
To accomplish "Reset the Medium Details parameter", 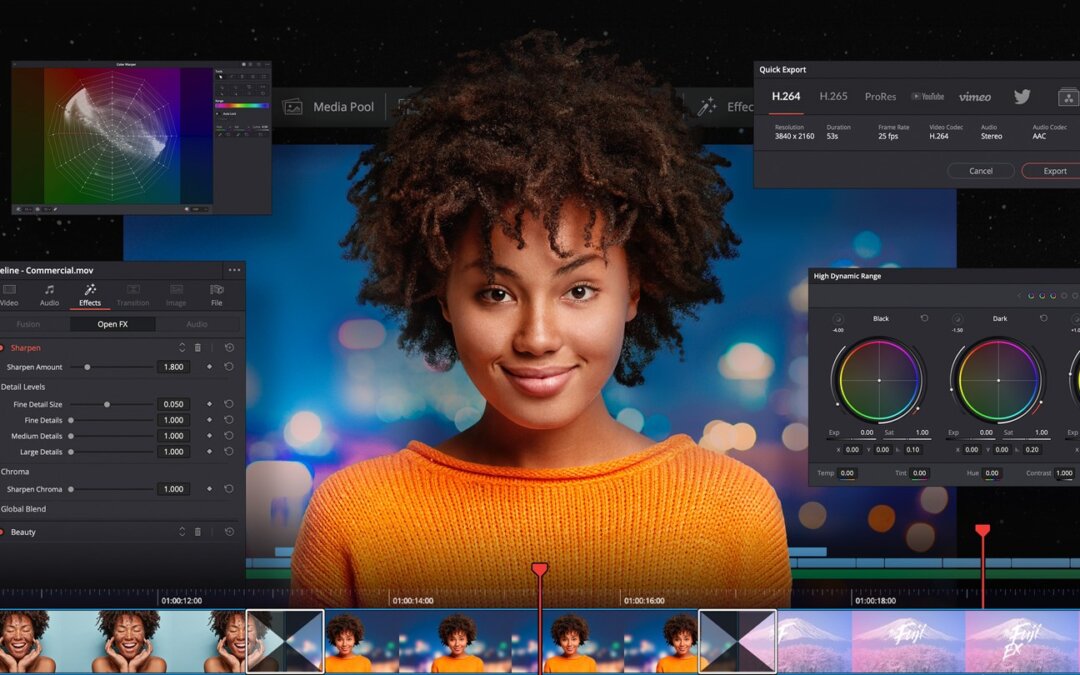I will tap(229, 436).
